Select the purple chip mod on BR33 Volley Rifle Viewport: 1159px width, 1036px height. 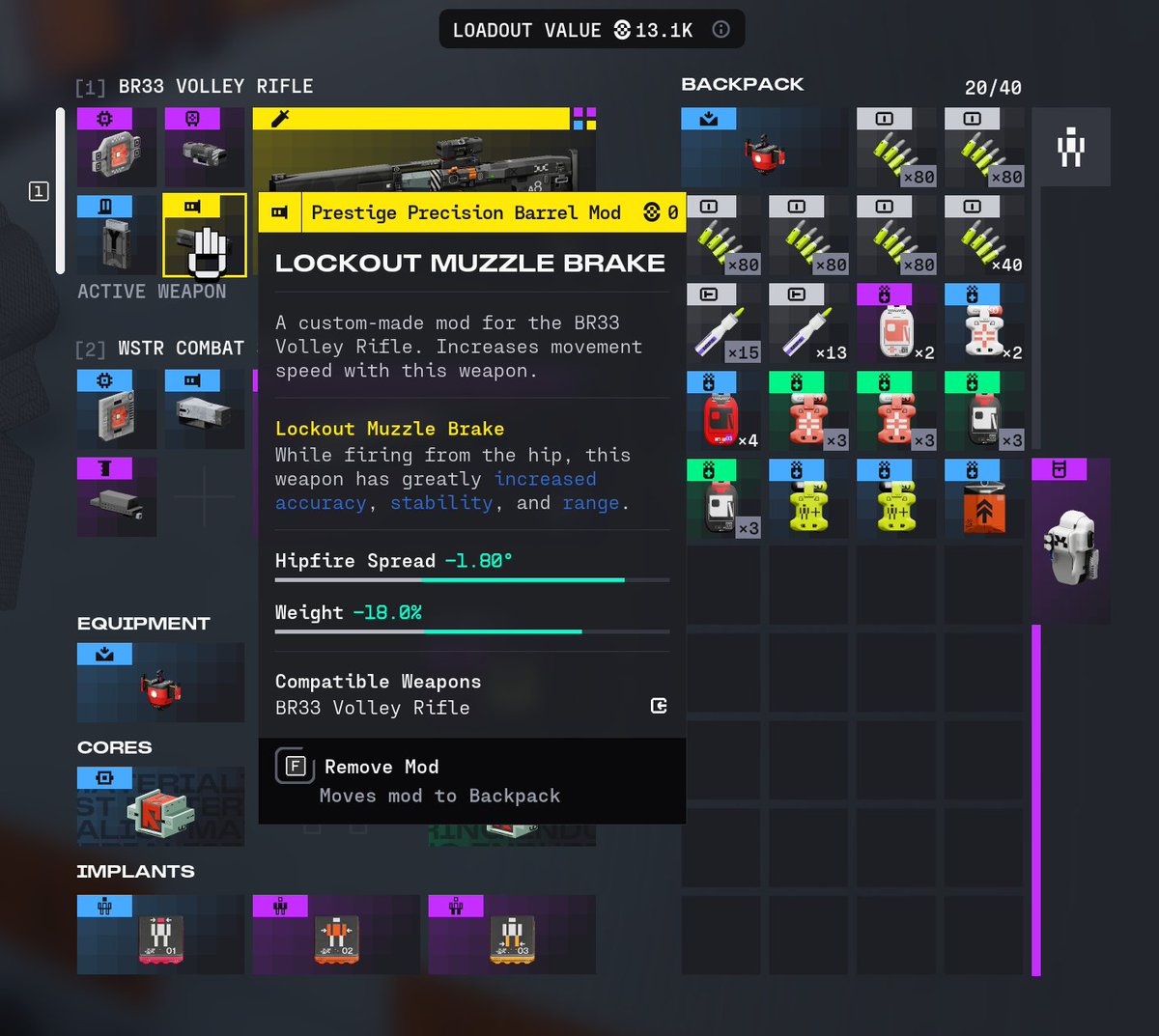(x=117, y=147)
